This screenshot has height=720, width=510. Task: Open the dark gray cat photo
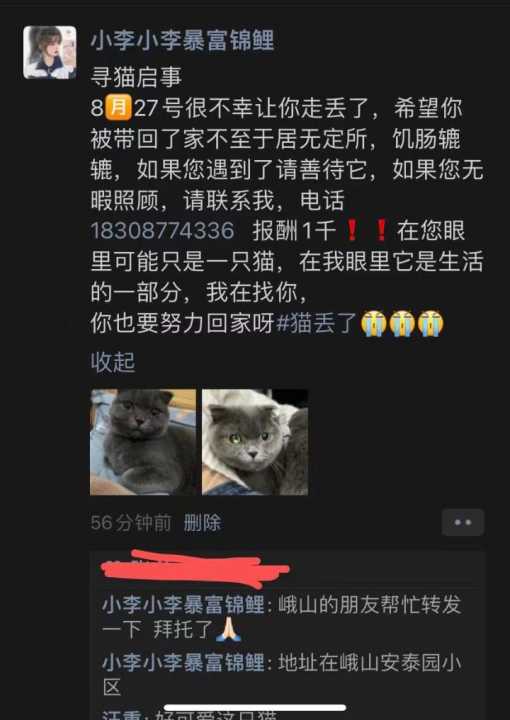[x=143, y=442]
